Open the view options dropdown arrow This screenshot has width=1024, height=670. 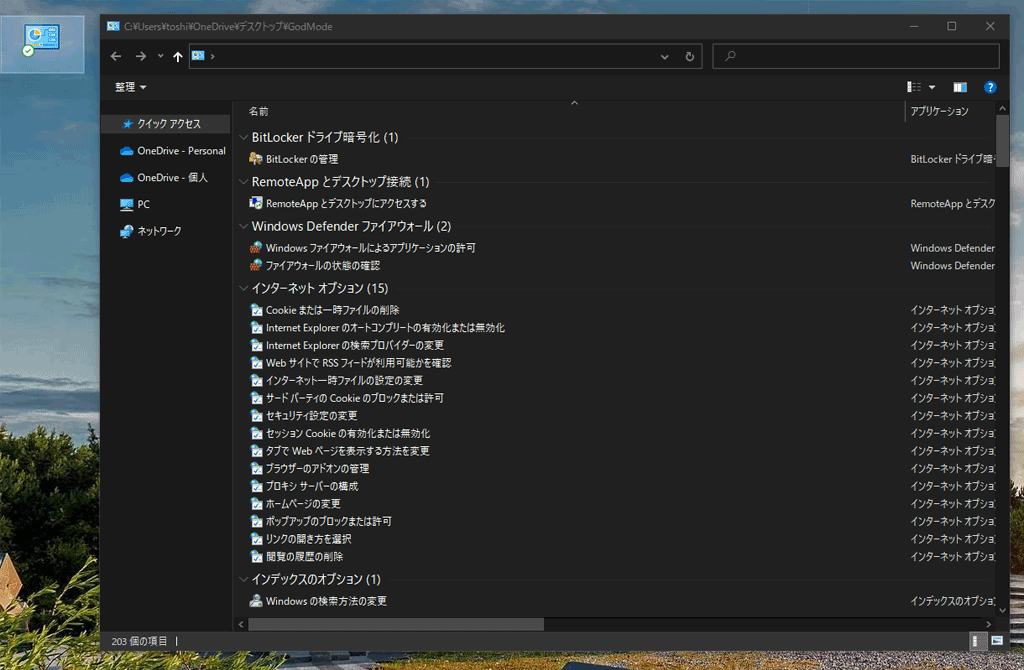pos(932,87)
